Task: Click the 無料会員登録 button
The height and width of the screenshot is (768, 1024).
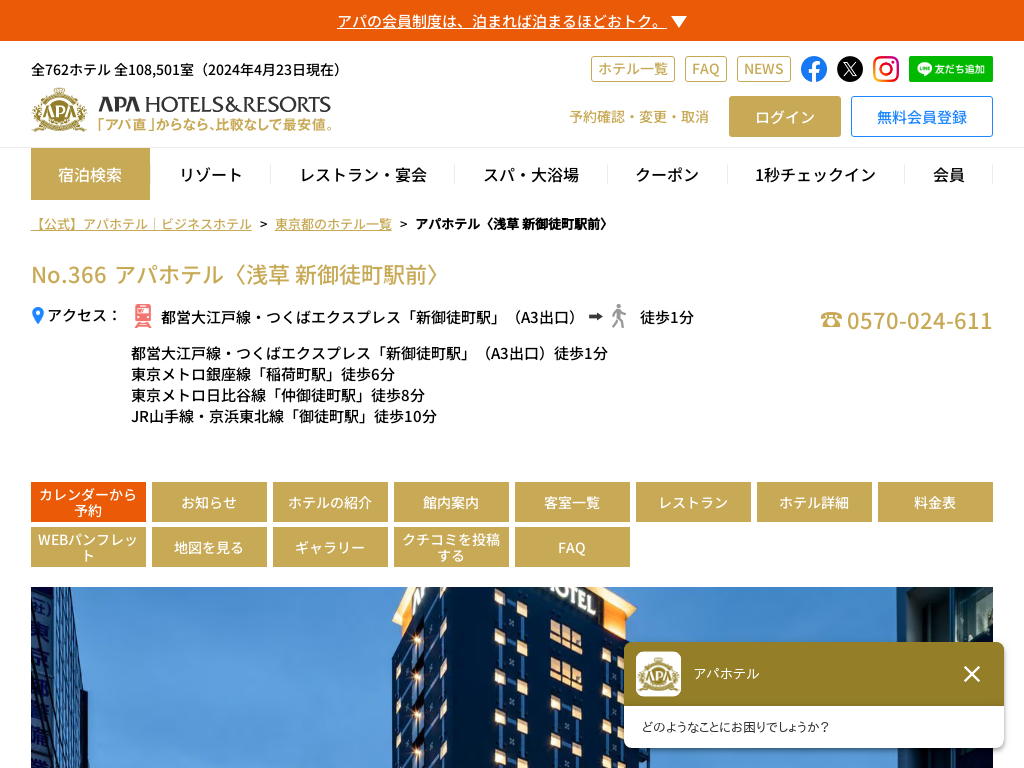Action: click(921, 117)
